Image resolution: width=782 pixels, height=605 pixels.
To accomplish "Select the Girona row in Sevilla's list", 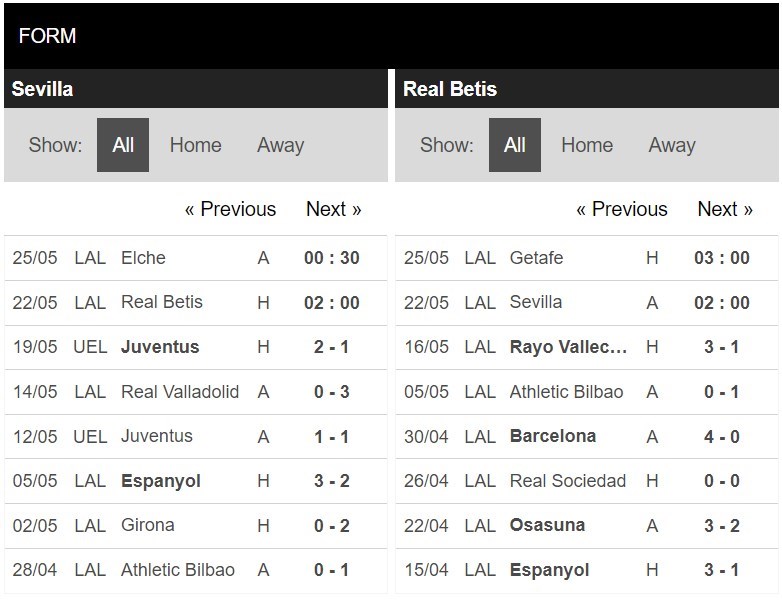I will coord(196,526).
